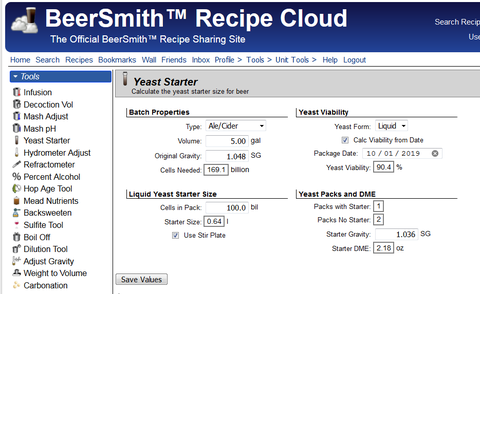Open the Carbonation tool link
Viewport: 480px width, 432px height.
tap(46, 285)
